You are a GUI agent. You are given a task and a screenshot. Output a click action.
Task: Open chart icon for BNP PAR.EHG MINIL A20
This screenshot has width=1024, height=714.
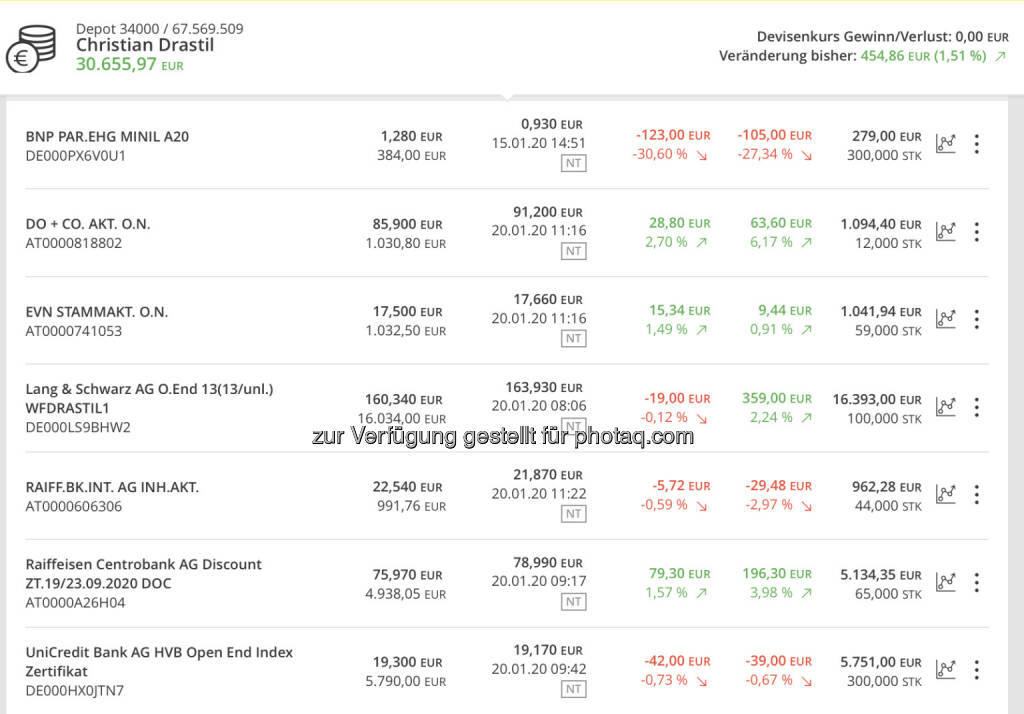click(x=945, y=144)
